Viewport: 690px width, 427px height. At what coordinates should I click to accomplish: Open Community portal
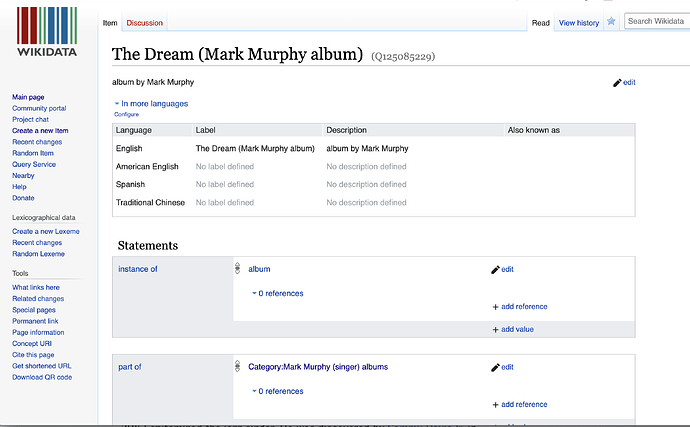(x=39, y=108)
